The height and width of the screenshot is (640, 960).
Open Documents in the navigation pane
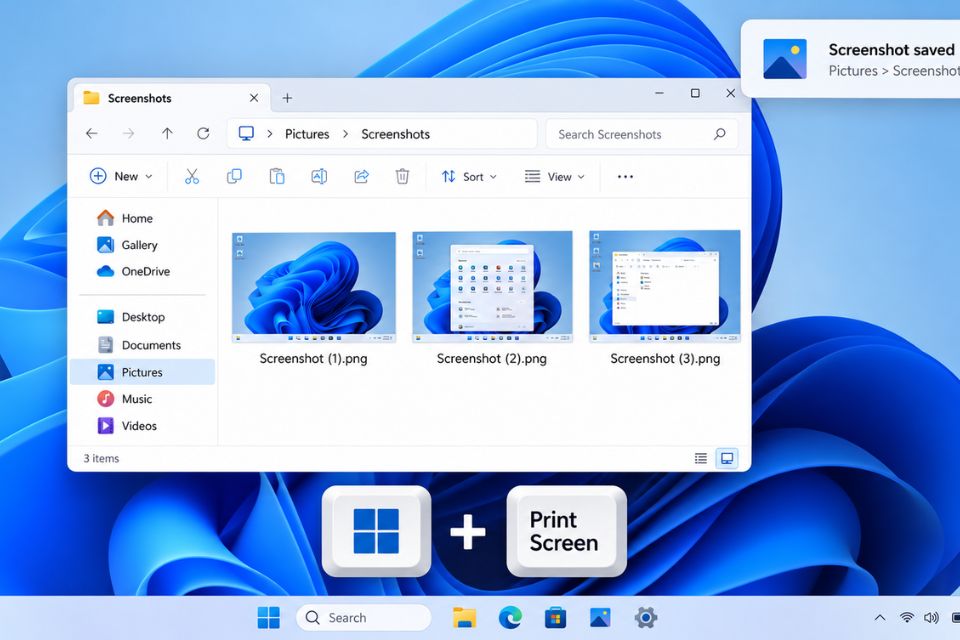(143, 345)
